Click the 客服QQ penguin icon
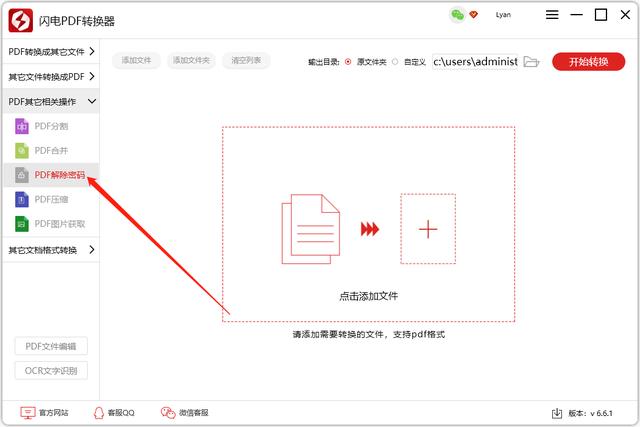The width and height of the screenshot is (640, 427). 99,413
